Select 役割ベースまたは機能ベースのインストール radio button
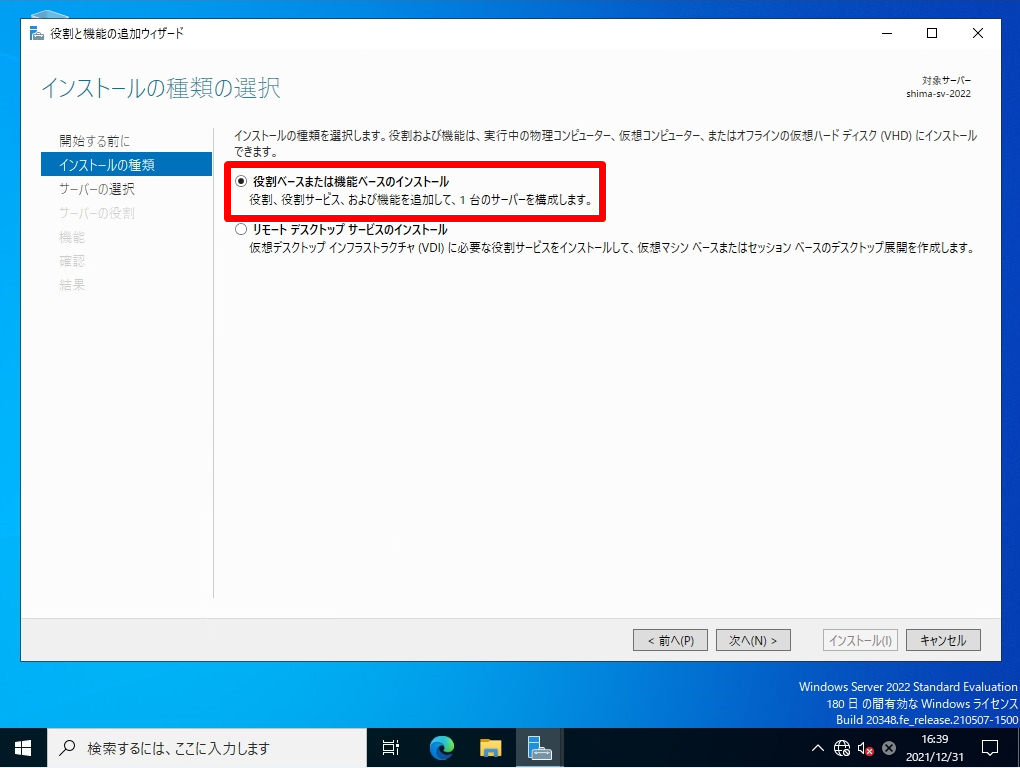1020x768 pixels. coord(241,181)
